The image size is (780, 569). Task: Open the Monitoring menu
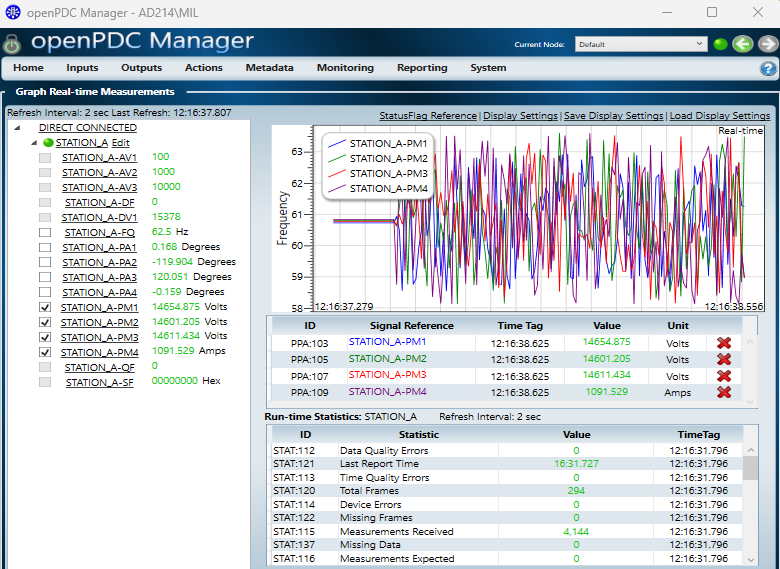click(345, 68)
